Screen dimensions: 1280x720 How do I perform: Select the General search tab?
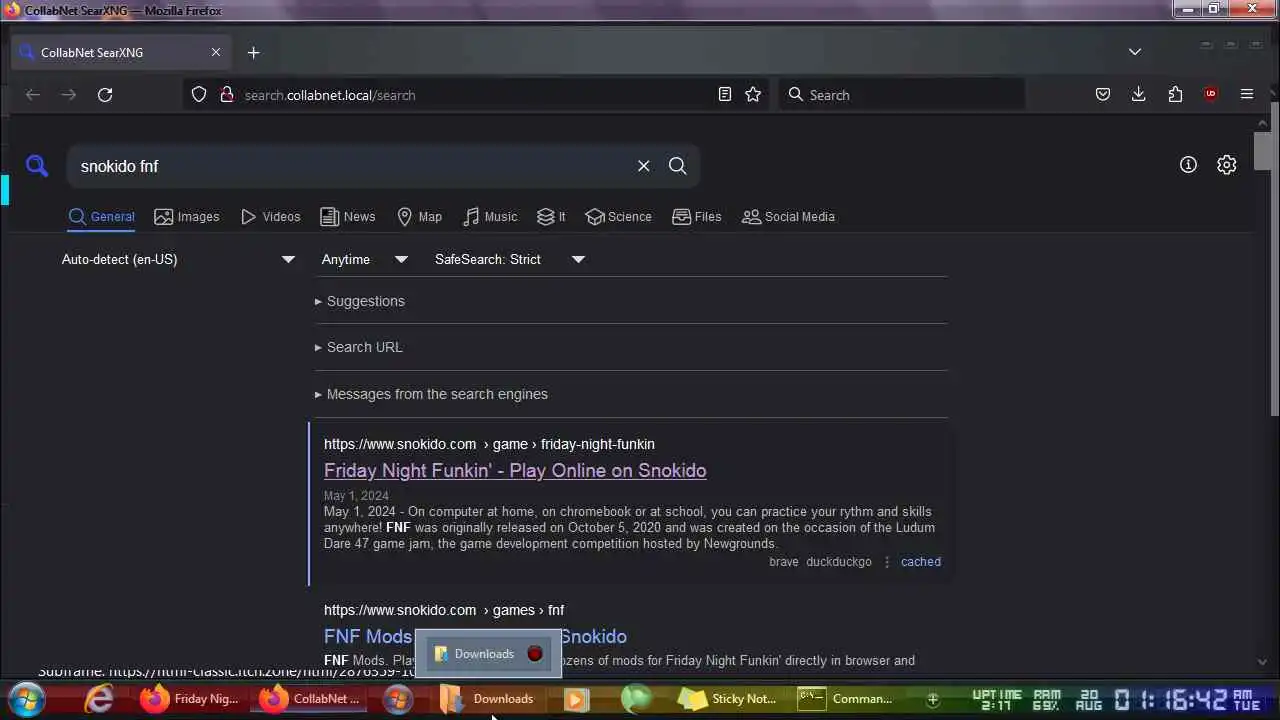(x=101, y=216)
